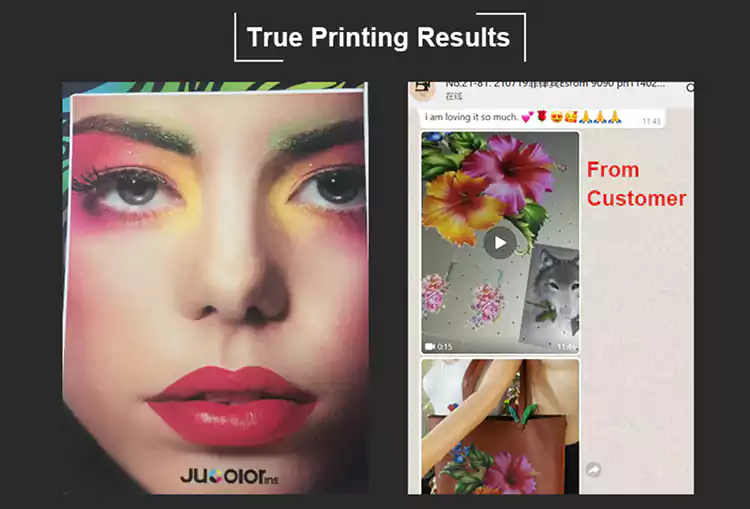The width and height of the screenshot is (750, 509).
Task: Open the printed face makeup poster
Action: click(215, 291)
